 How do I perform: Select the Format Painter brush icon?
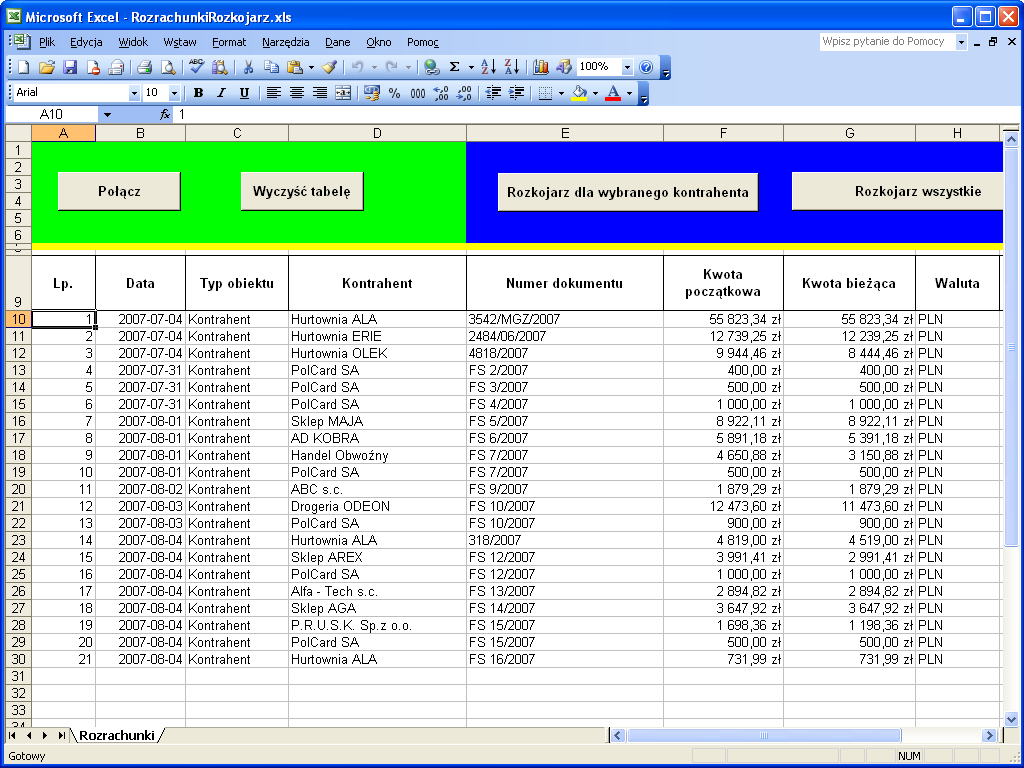point(329,67)
